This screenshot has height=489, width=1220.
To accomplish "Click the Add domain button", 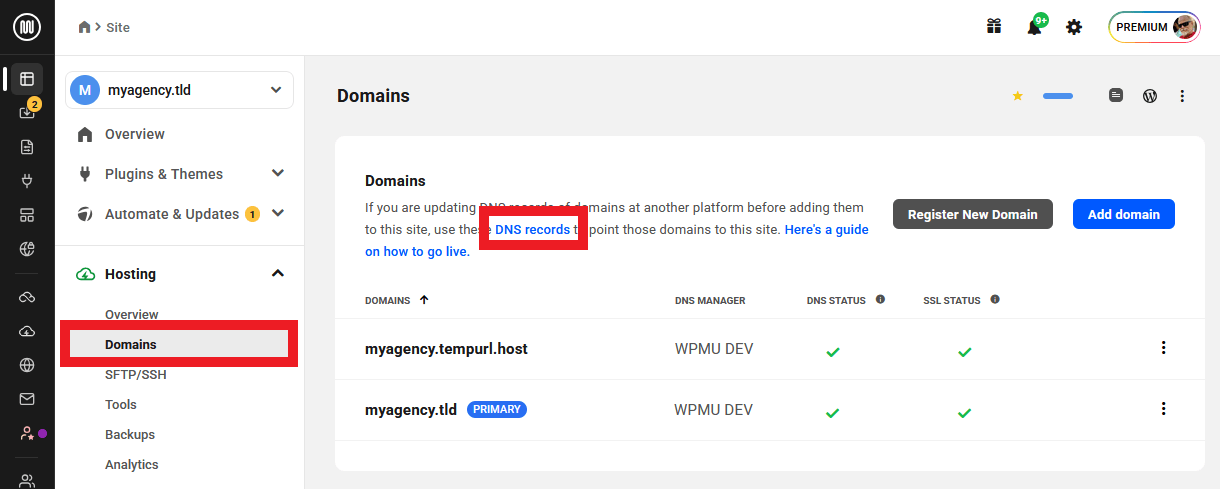I will click(1124, 214).
